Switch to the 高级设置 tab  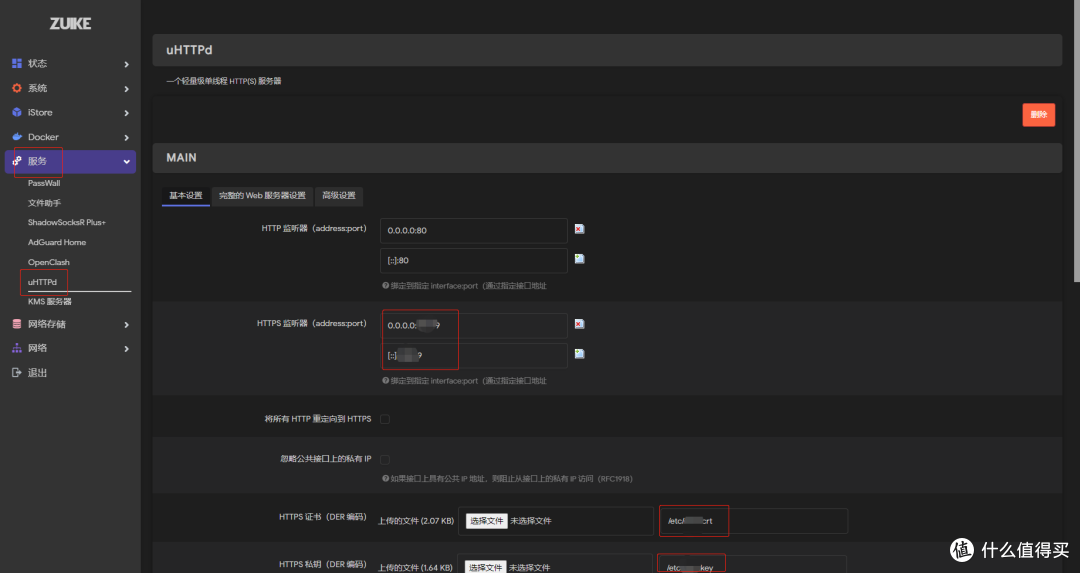[x=339, y=196]
